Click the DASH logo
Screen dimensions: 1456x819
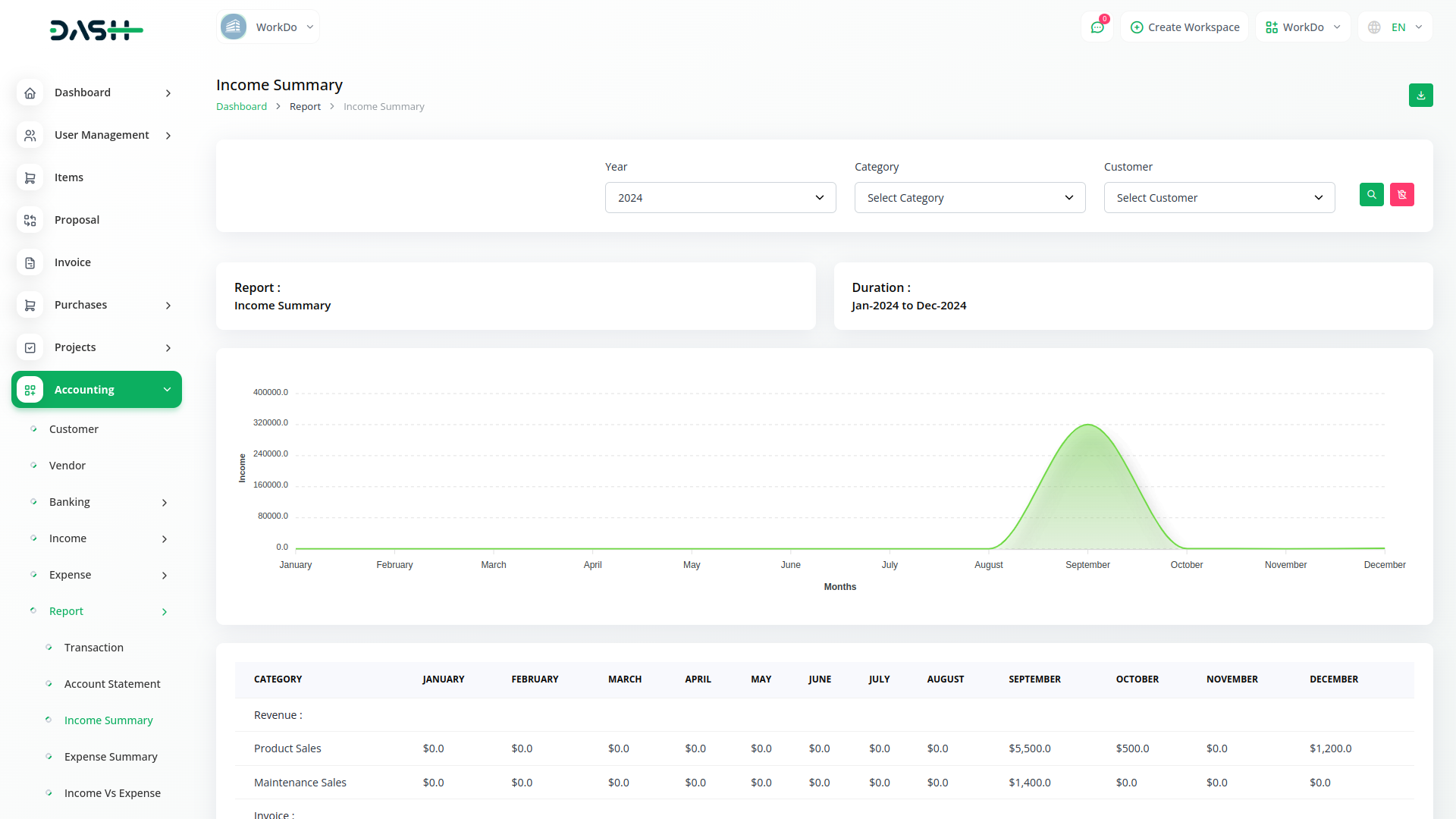point(96,30)
